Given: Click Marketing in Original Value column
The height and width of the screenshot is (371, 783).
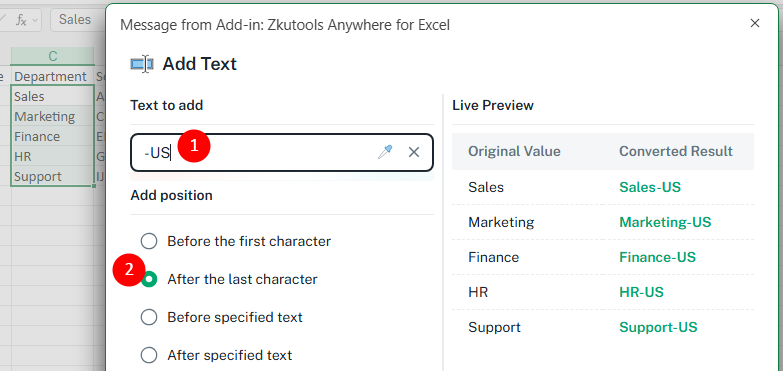Looking at the screenshot, I should coord(501,222).
